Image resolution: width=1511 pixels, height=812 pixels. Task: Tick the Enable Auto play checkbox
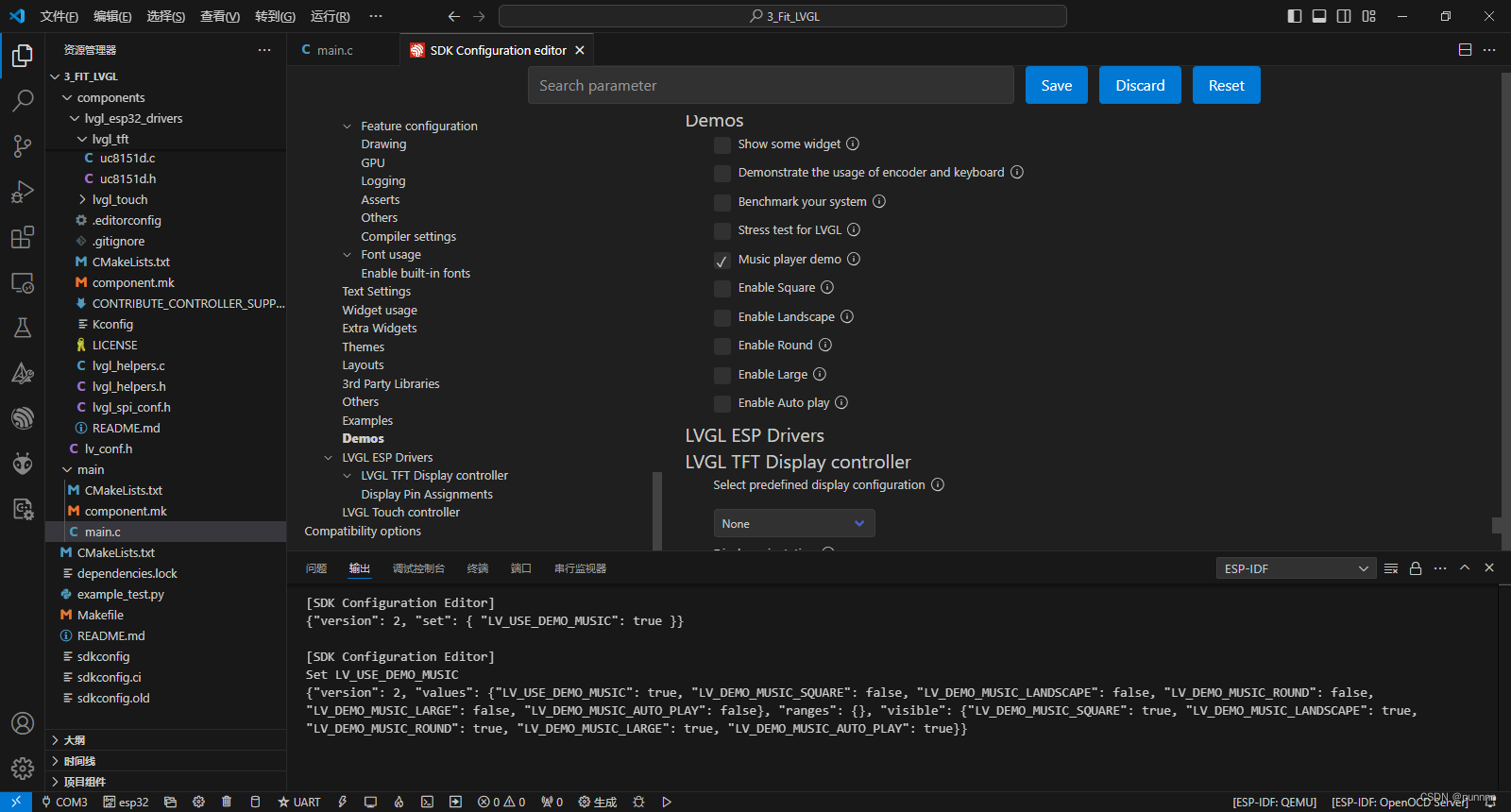[x=722, y=404]
